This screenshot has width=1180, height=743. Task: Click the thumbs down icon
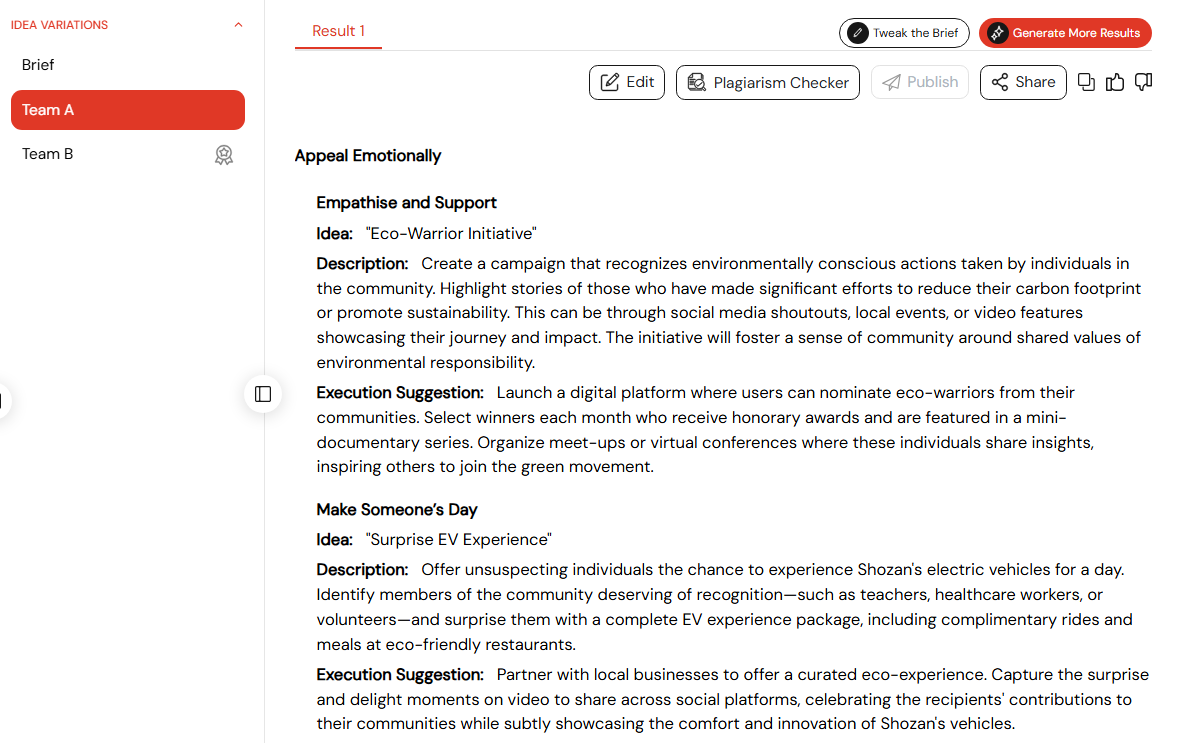click(x=1143, y=82)
